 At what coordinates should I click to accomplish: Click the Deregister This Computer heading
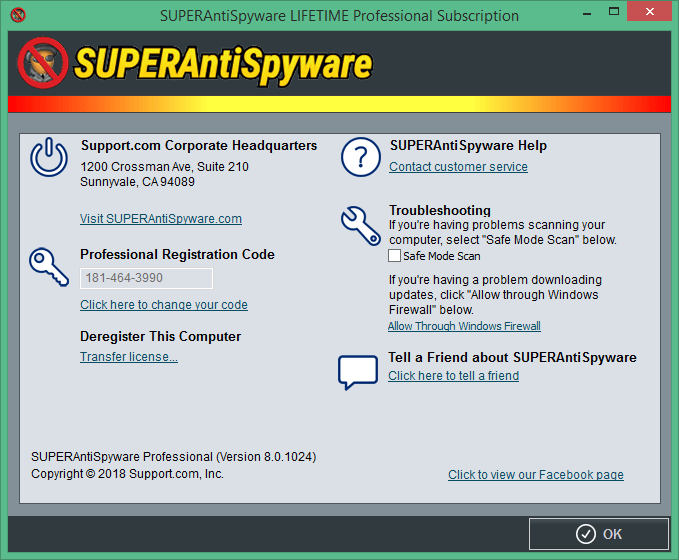[160, 337]
